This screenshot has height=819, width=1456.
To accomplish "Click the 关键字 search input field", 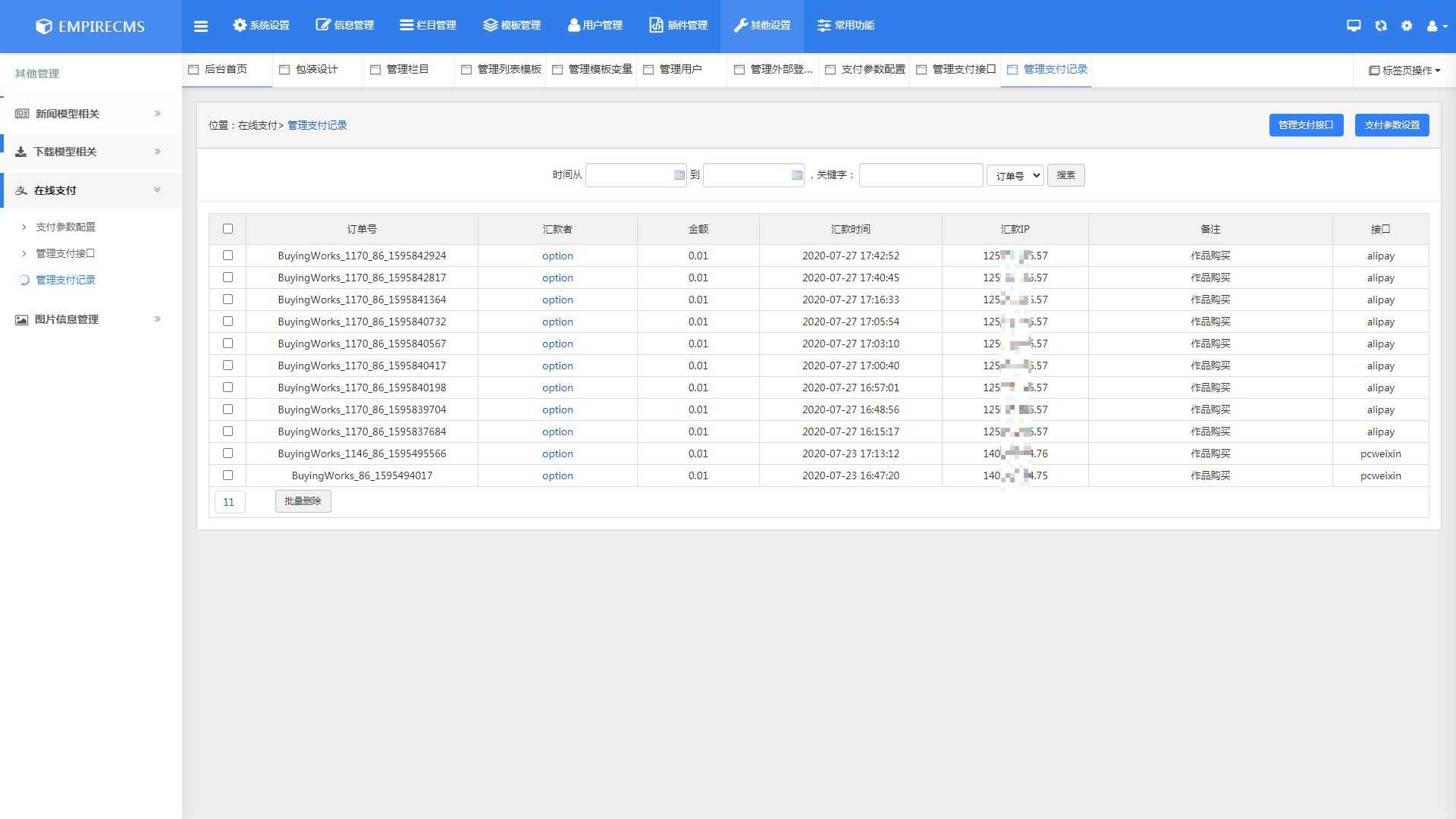I will click(x=921, y=175).
